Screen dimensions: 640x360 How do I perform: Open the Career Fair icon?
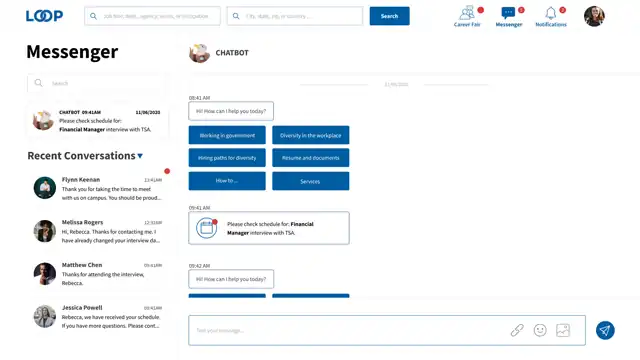467,13
